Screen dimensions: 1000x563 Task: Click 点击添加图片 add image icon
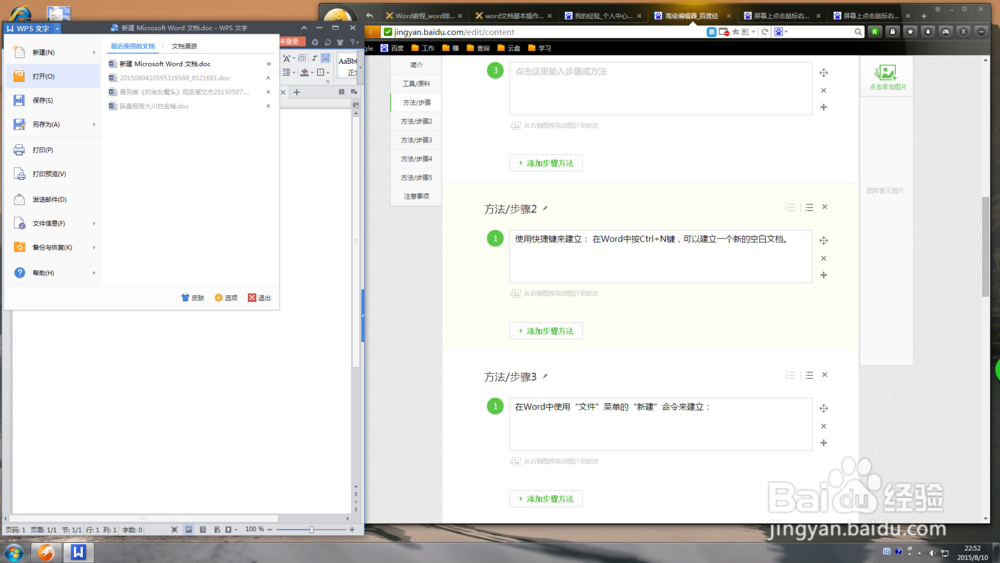[886, 77]
